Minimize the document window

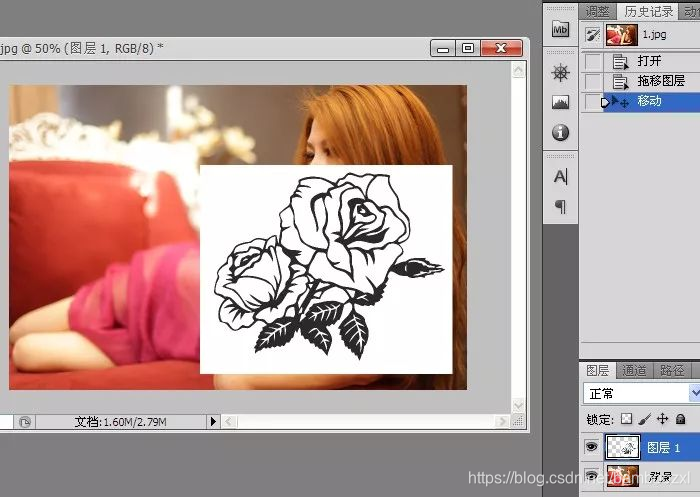coord(443,48)
